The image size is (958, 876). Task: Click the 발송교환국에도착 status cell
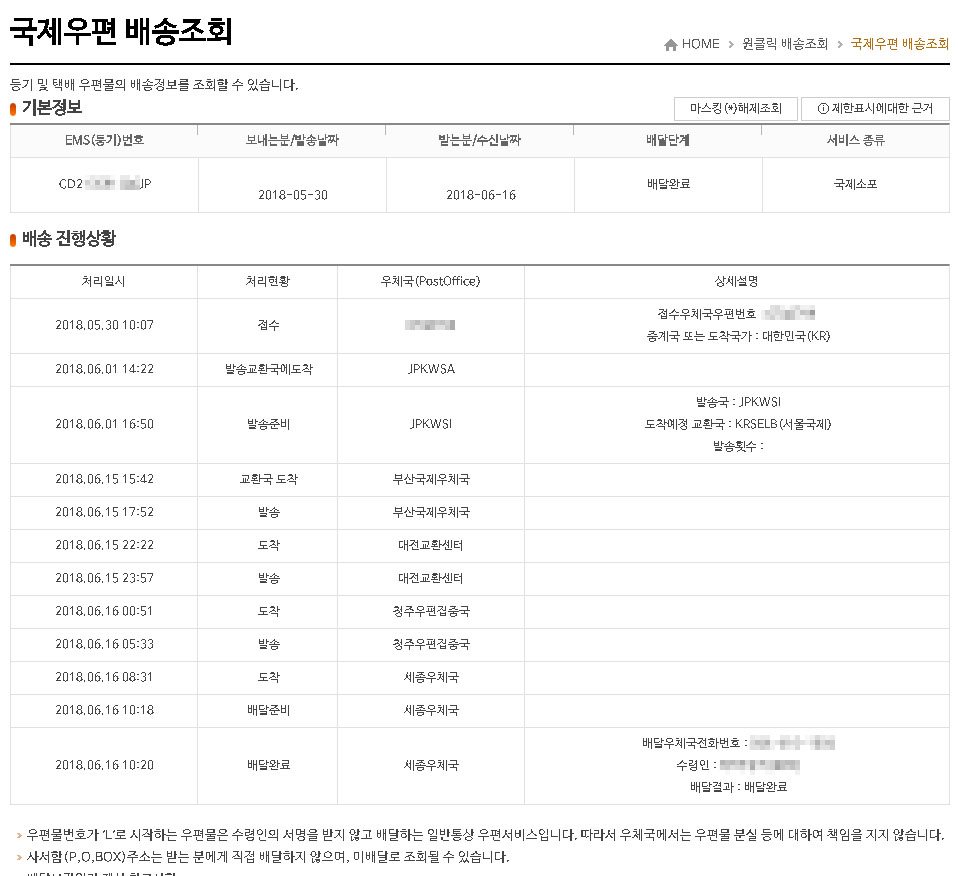click(x=269, y=370)
